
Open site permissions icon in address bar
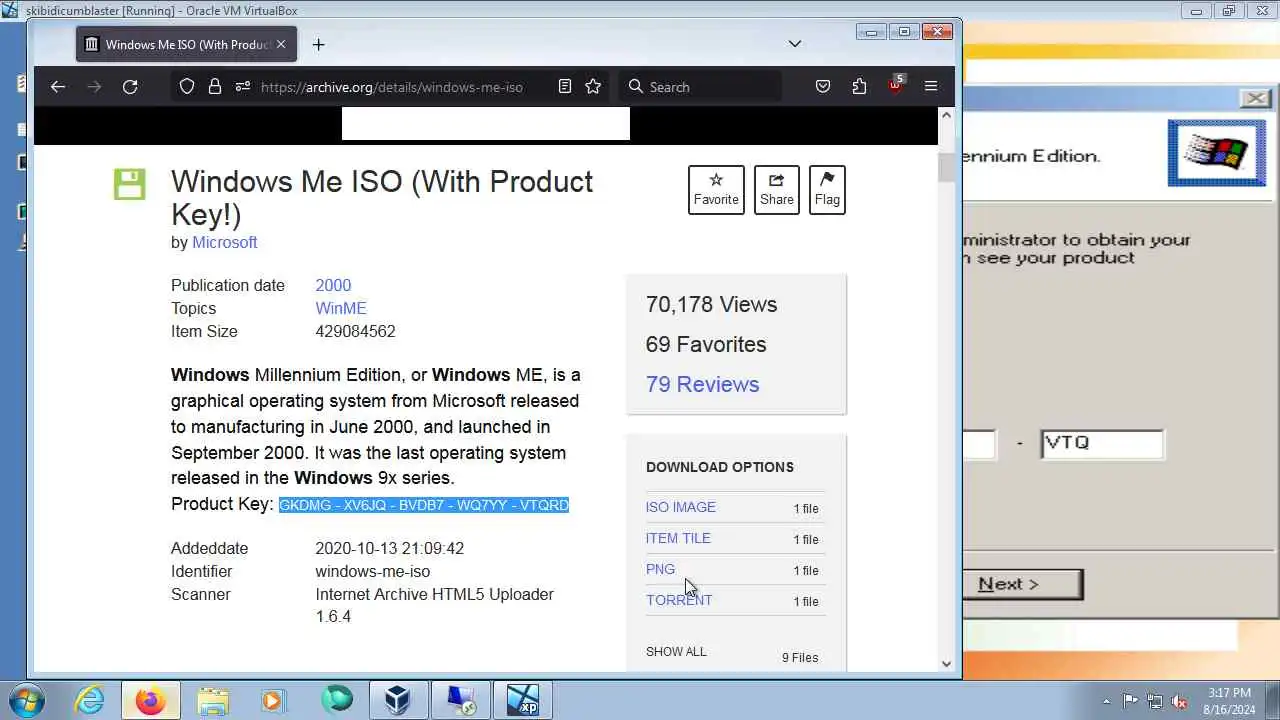click(x=242, y=87)
